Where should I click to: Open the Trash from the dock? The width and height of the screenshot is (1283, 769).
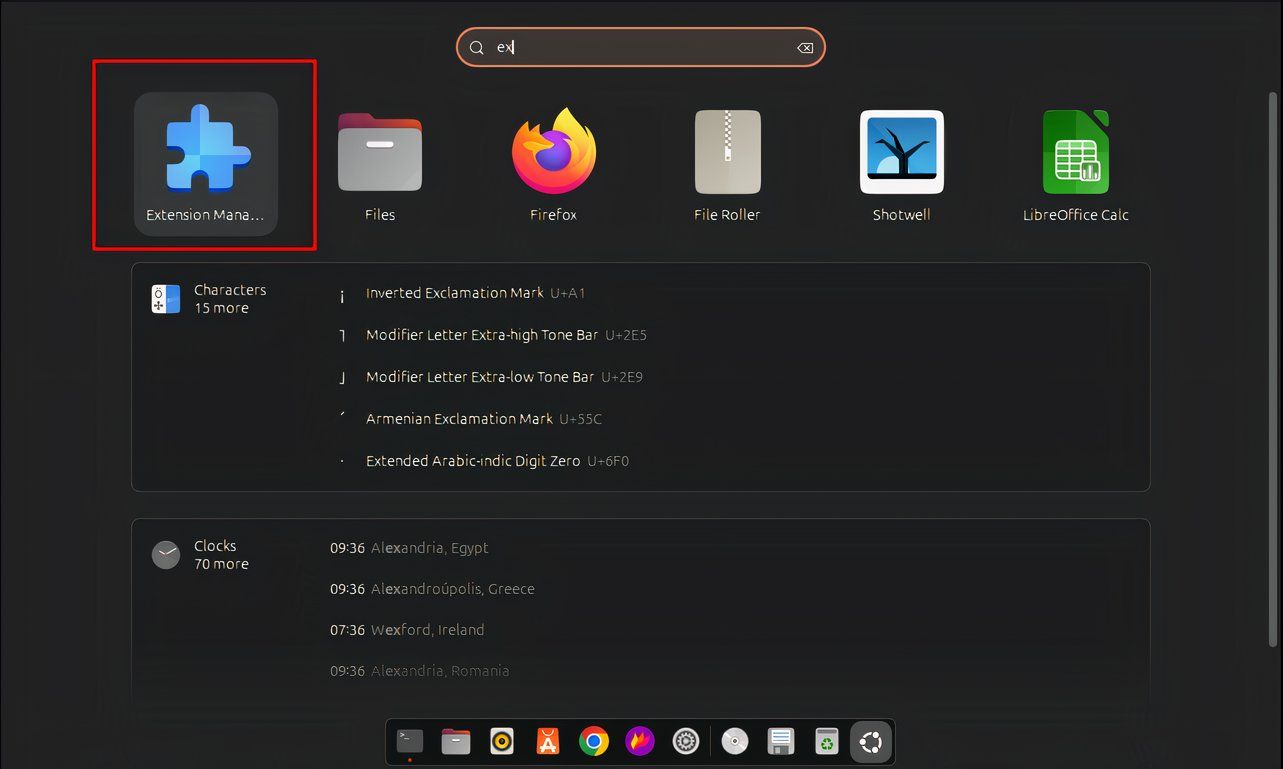(826, 741)
